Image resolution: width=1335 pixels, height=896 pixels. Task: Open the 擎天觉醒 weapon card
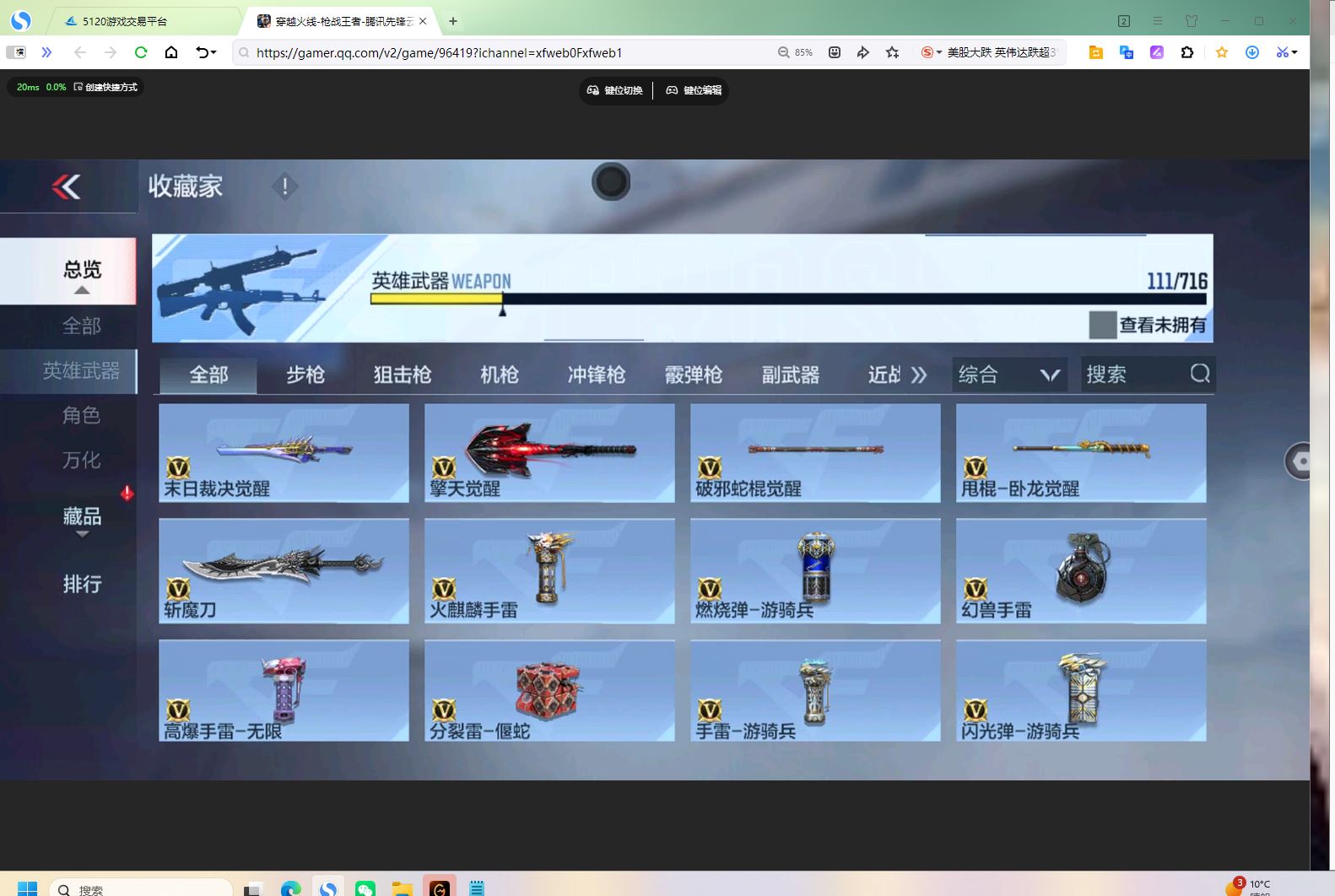[549, 453]
